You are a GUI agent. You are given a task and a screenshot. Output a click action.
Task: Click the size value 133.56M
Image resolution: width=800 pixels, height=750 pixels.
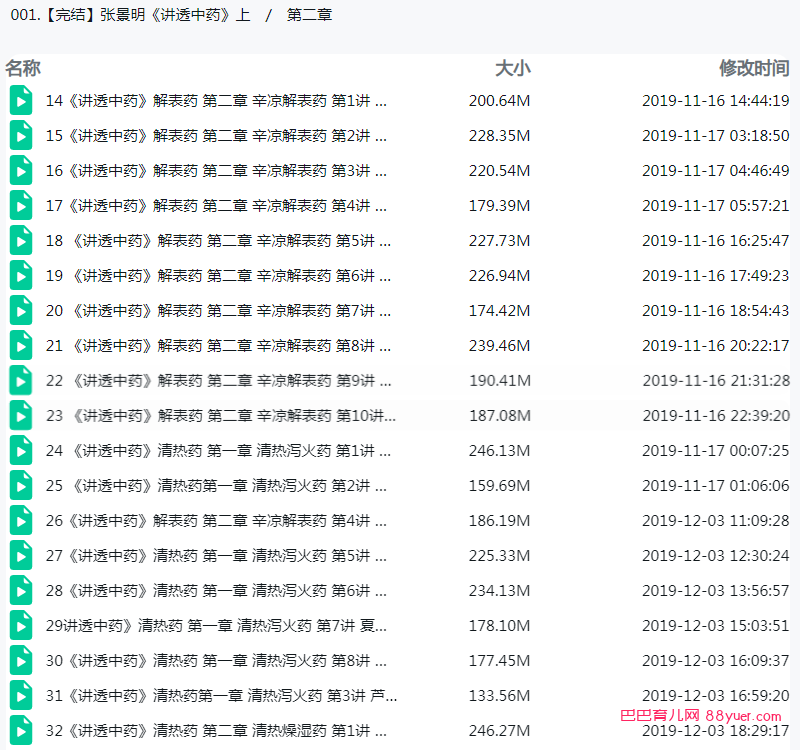pos(499,696)
